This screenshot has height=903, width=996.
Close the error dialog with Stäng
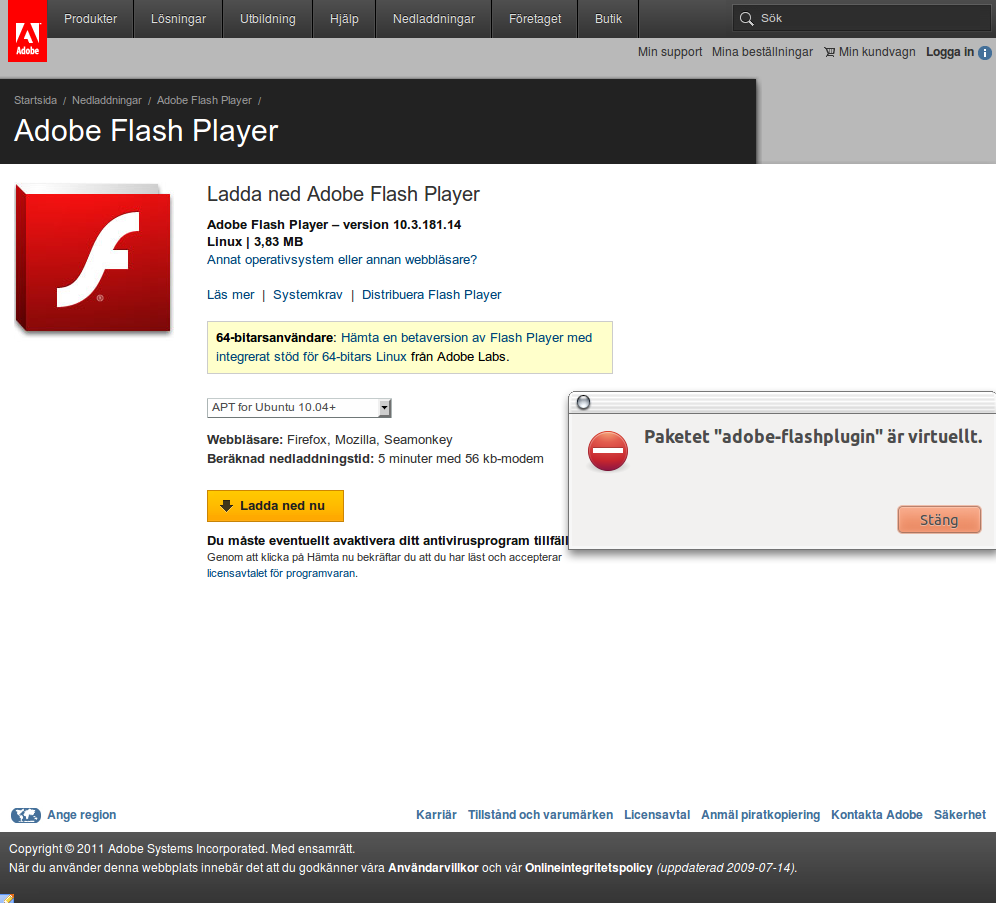tap(939, 519)
